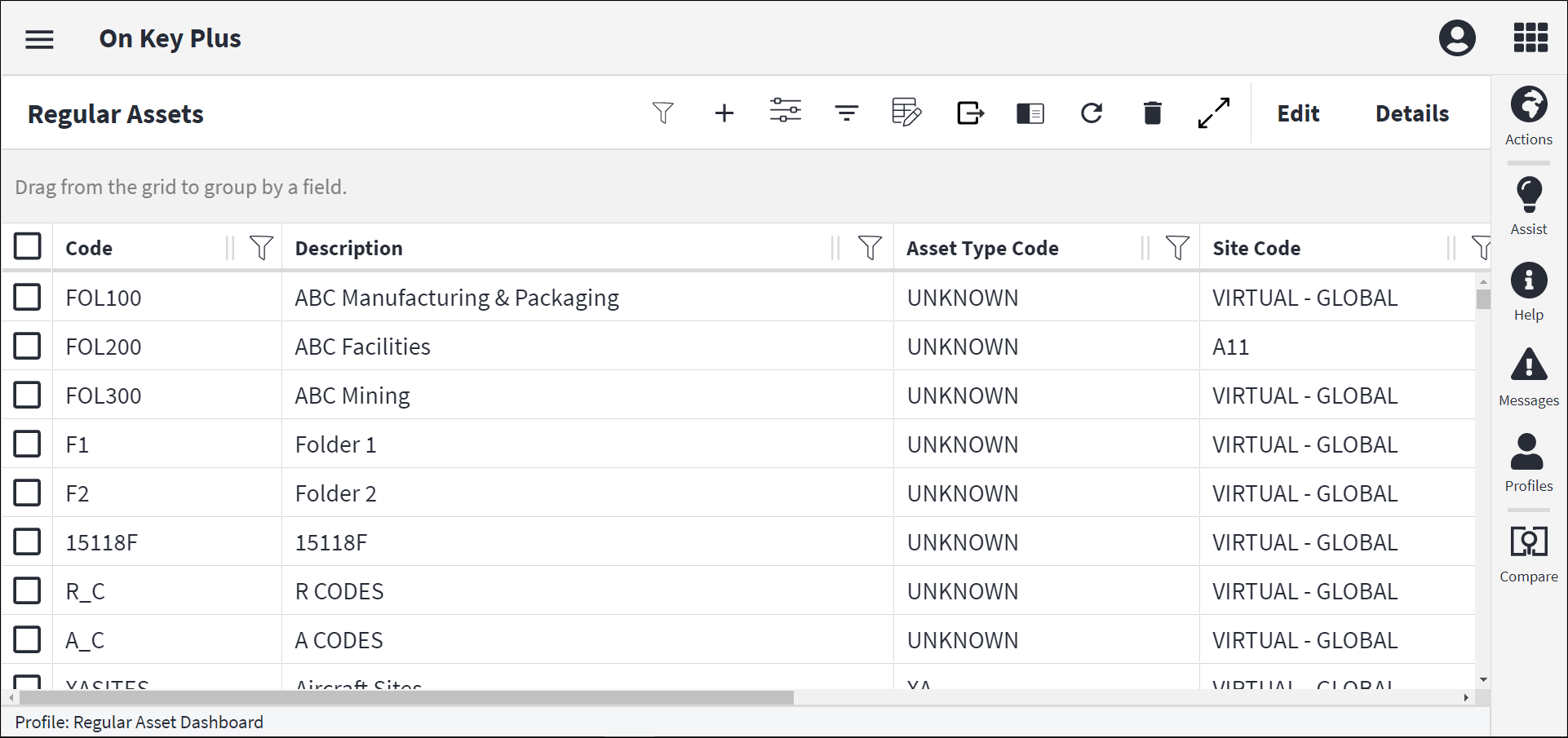This screenshot has width=1568, height=738.
Task: Click the add new record plus icon
Action: pyautogui.click(x=724, y=113)
